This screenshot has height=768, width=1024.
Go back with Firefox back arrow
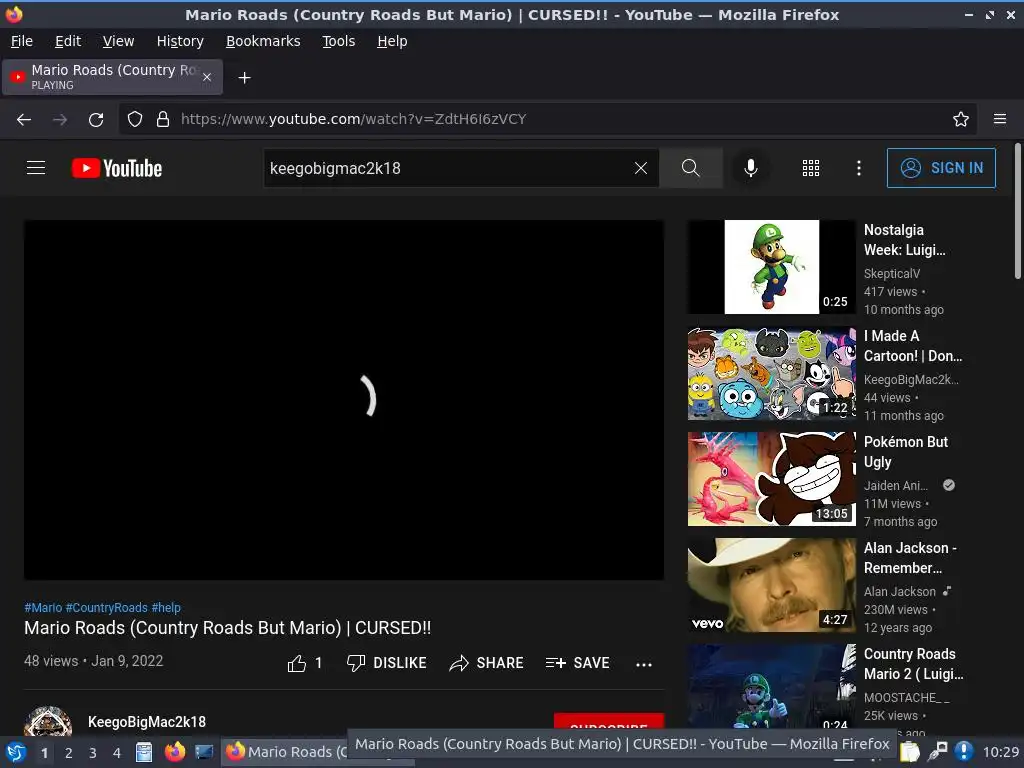24,120
